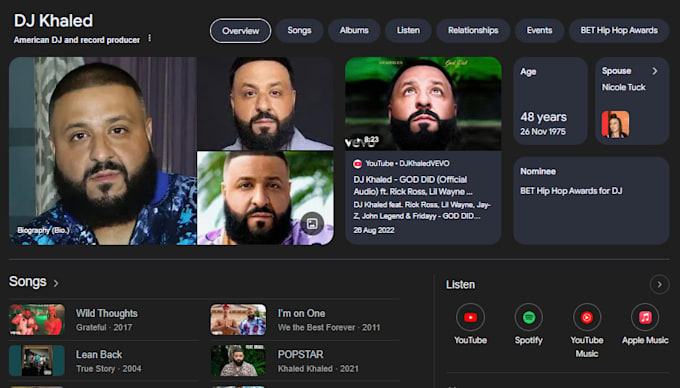Click the YouTube • DJKhaledVEVO source text

pos(407,163)
